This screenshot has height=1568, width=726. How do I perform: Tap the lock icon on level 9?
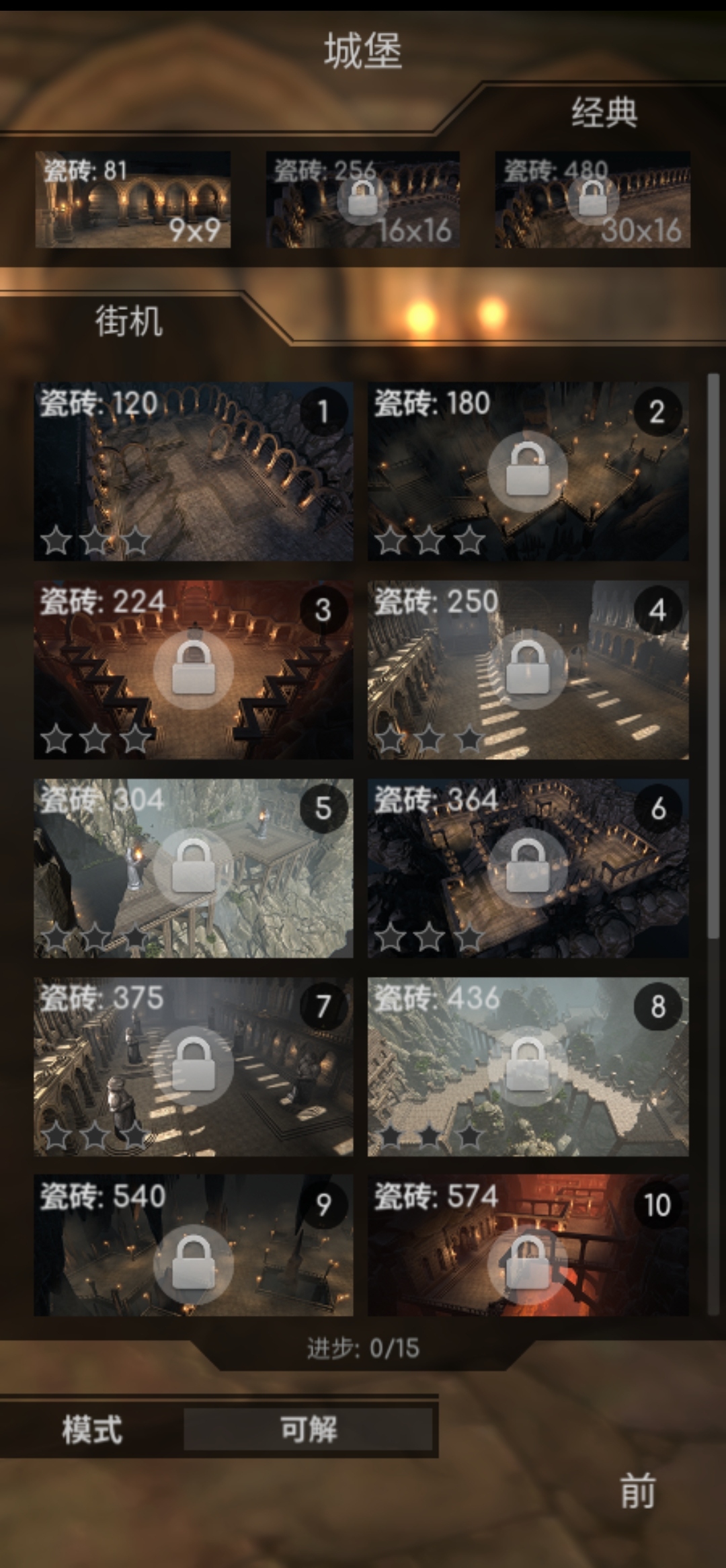194,1265
